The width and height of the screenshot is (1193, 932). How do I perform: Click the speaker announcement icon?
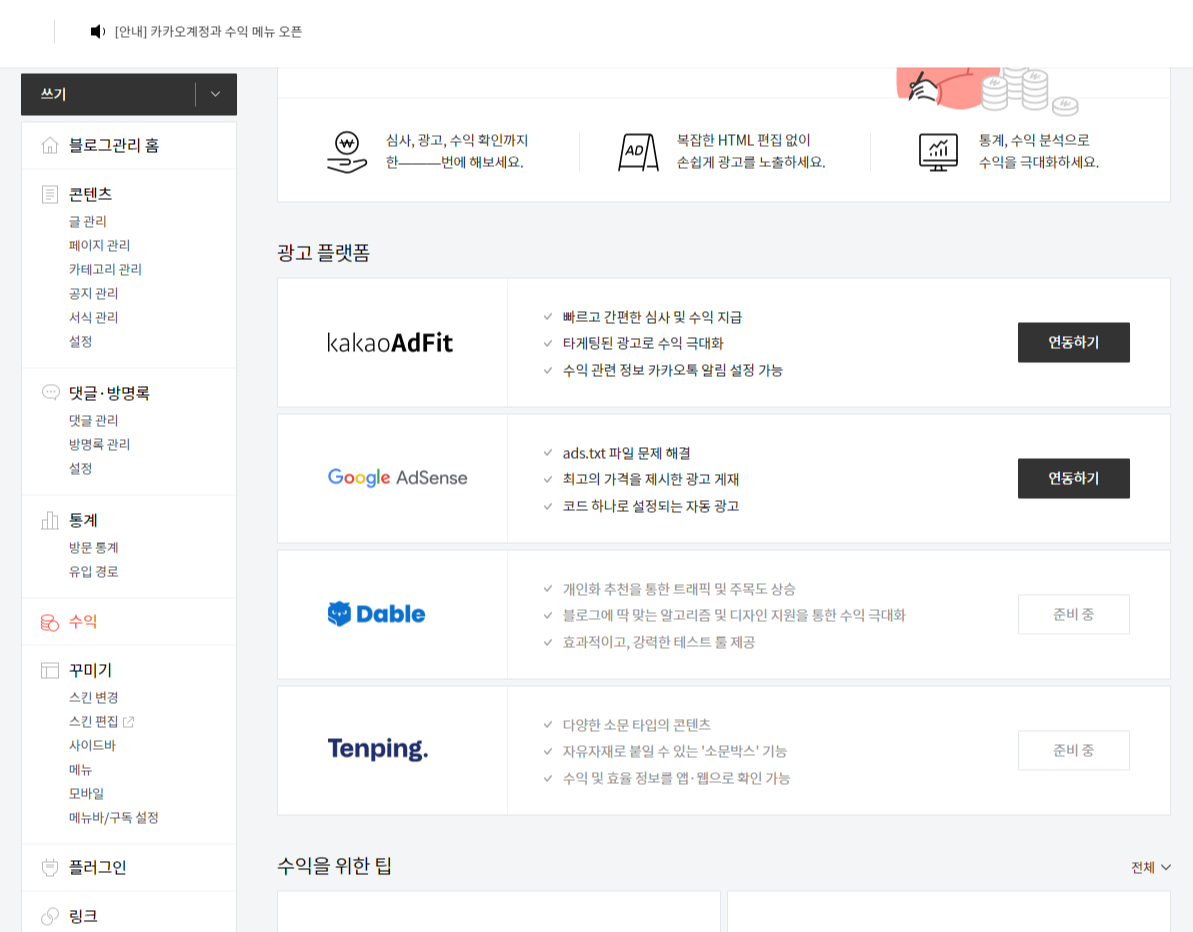(97, 31)
